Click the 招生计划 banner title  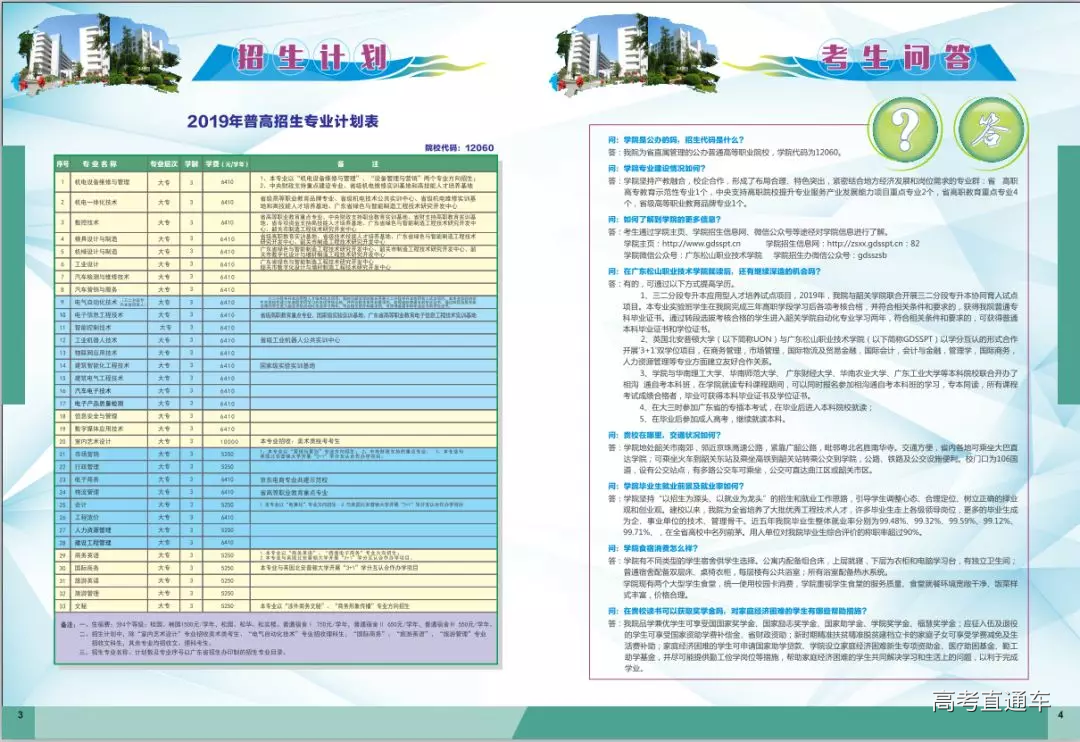point(311,56)
